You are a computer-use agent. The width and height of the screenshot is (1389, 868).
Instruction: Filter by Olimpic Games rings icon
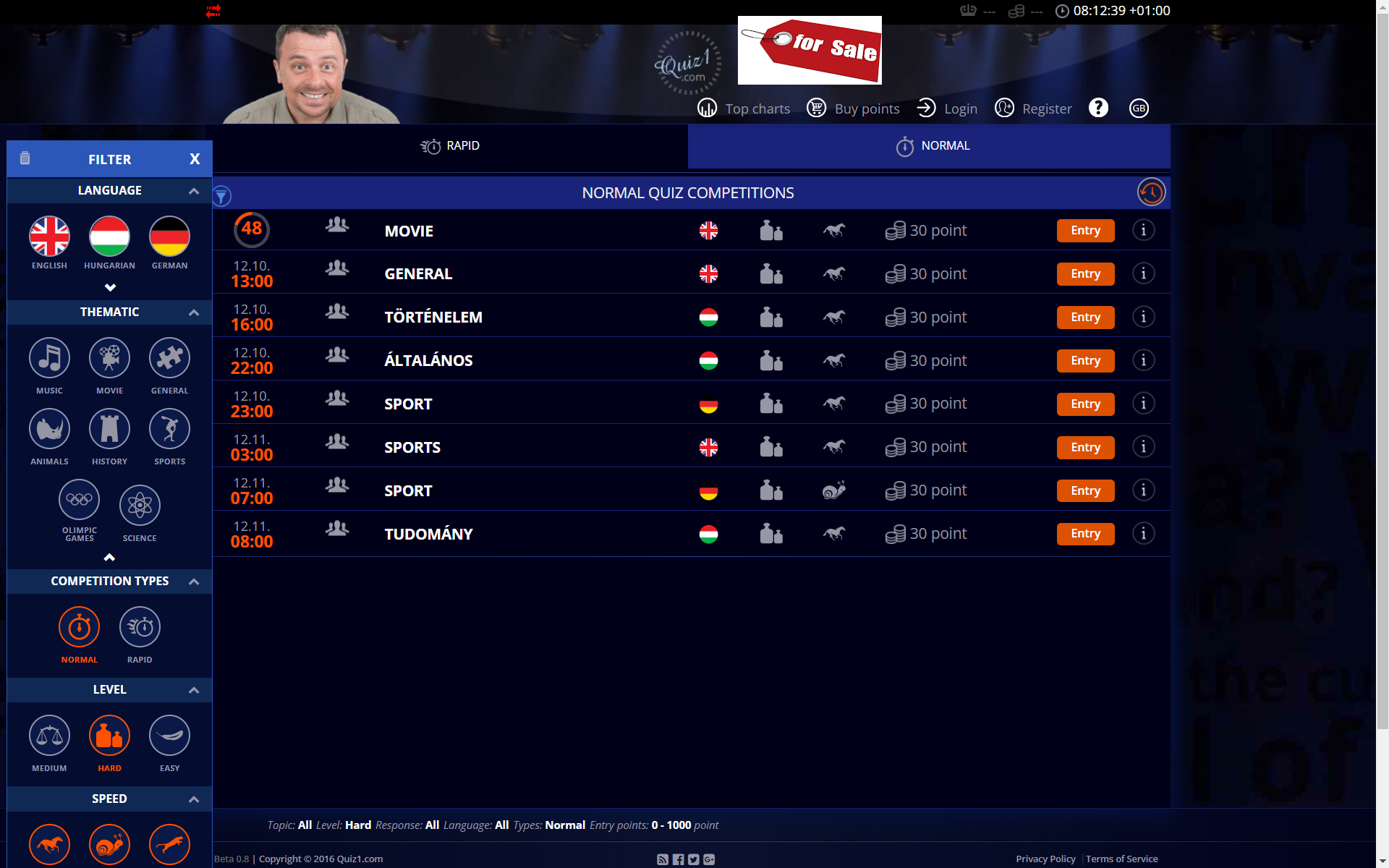(79, 500)
